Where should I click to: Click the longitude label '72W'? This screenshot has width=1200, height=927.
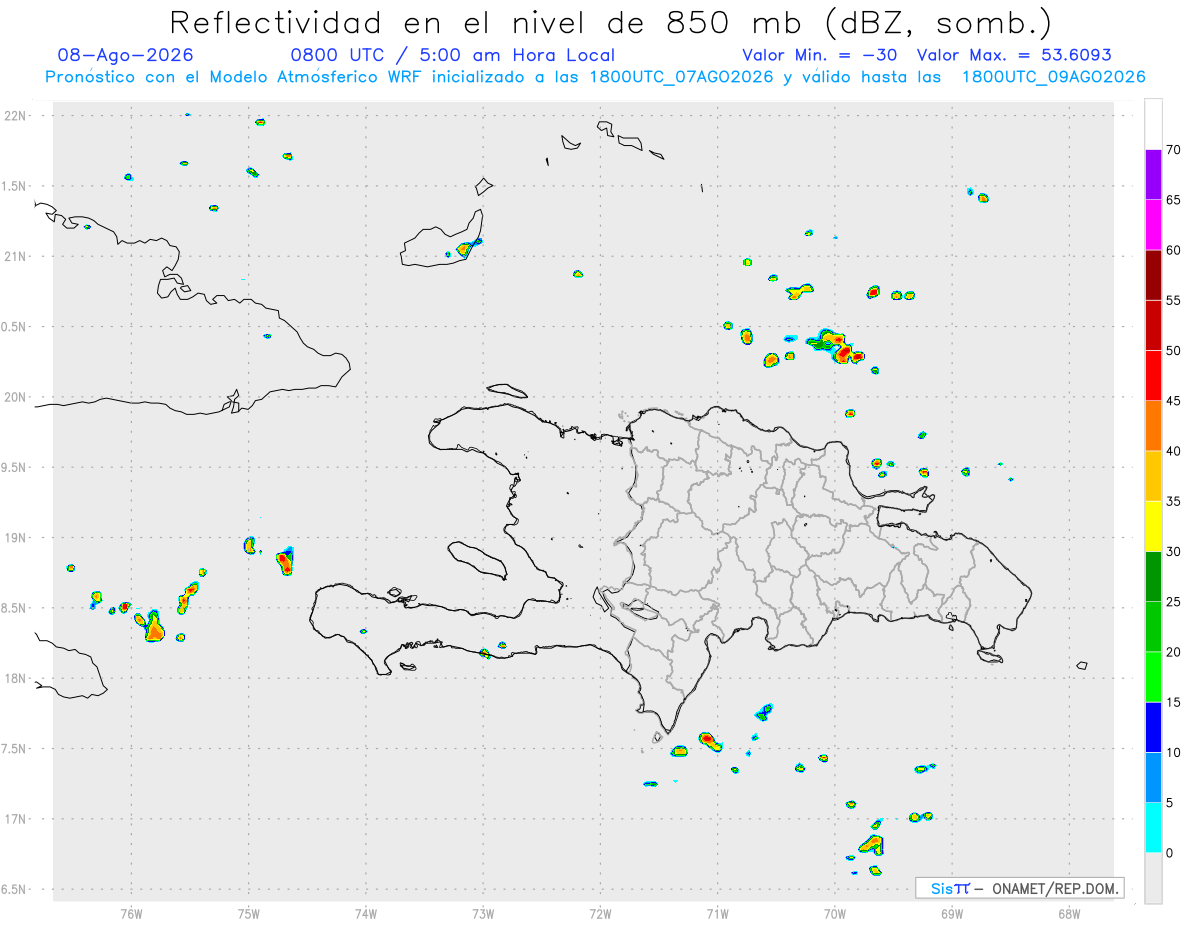tap(600, 913)
